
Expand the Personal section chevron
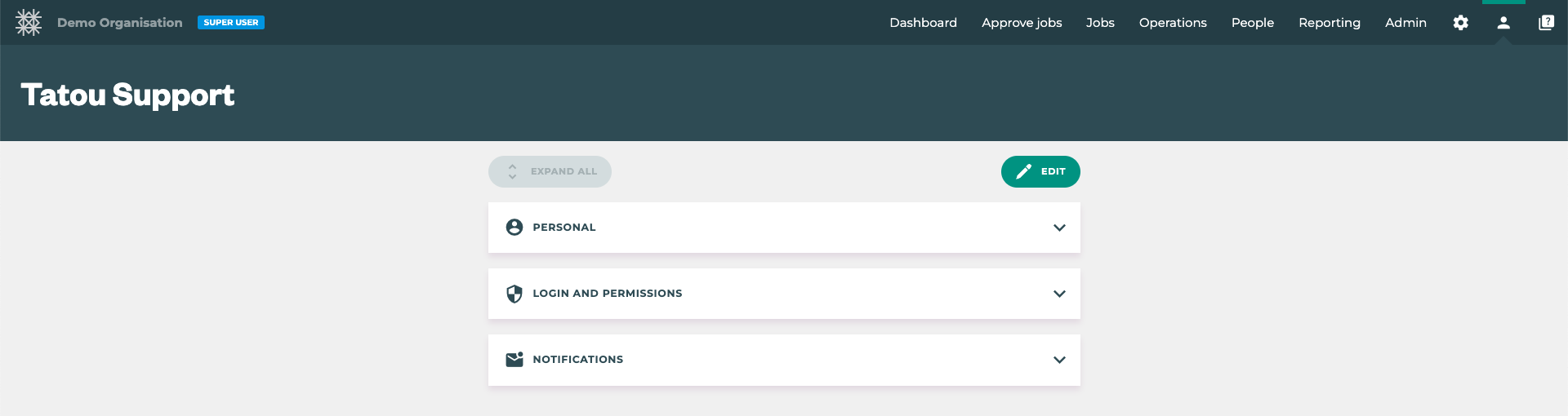(1059, 228)
